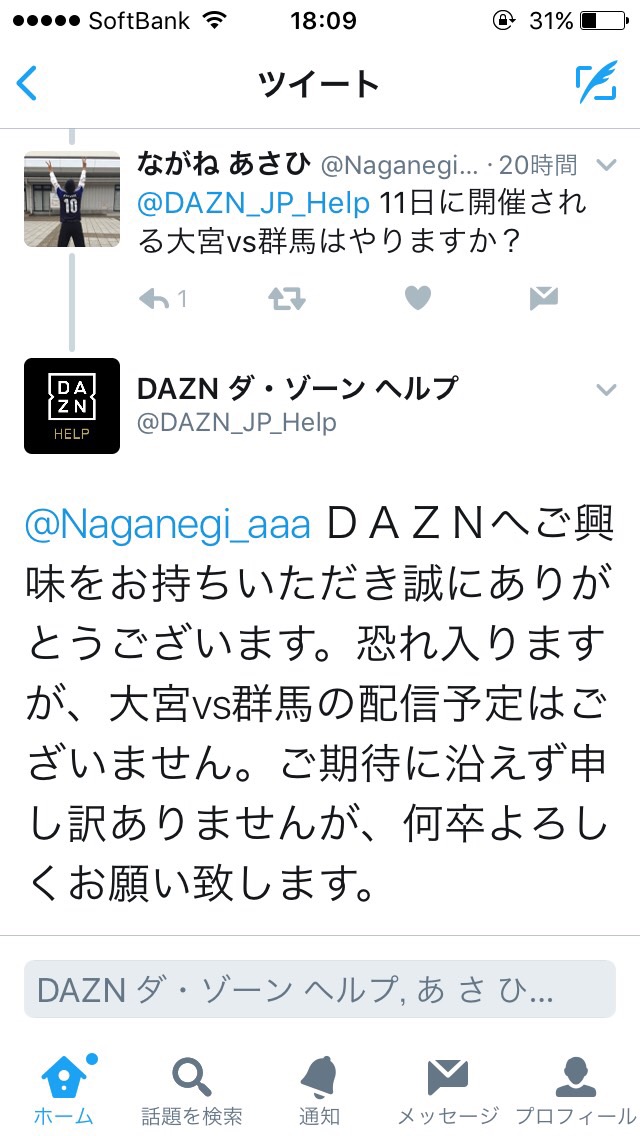The height and width of the screenshot is (1136, 640).
Task: Open the @DAZN_JP_Help mention link
Action: click(x=254, y=204)
